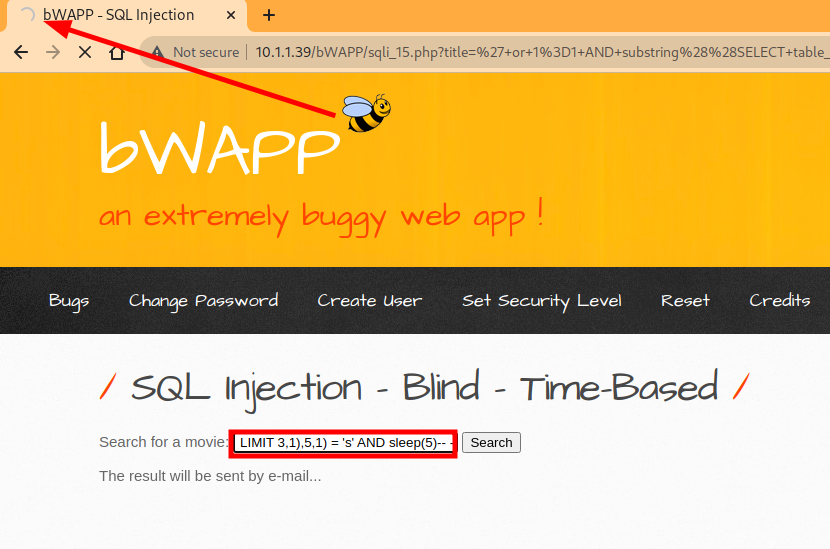
Task: Open the Create User page
Action: 369,301
